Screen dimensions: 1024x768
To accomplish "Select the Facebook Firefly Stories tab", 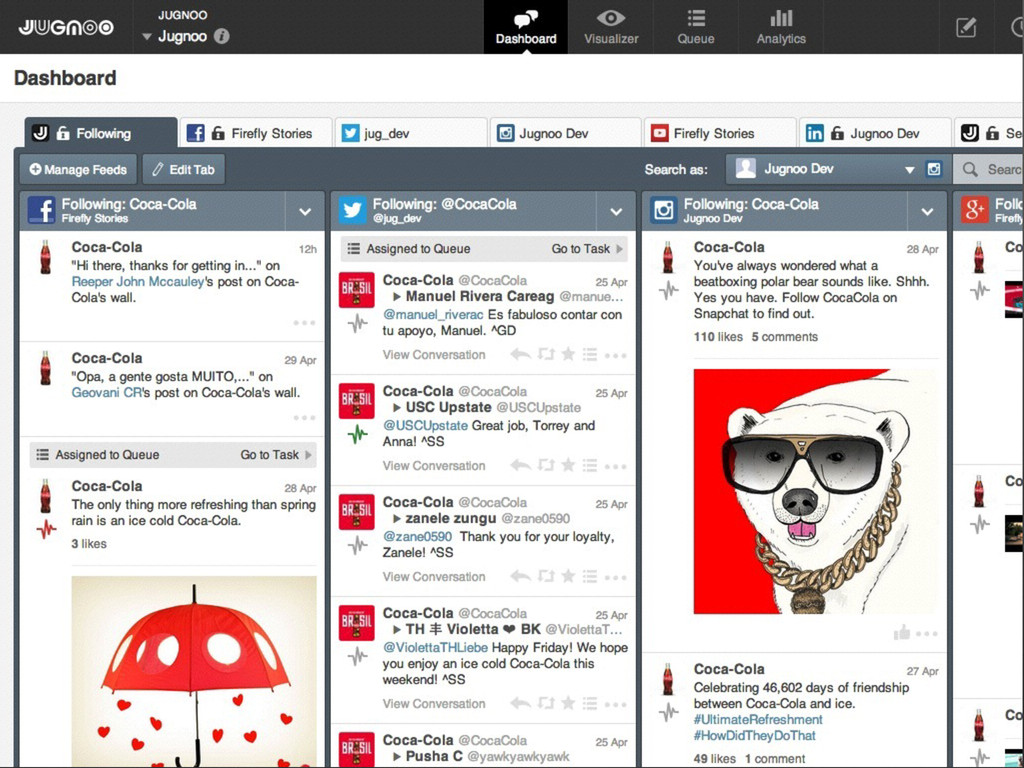I will (256, 133).
